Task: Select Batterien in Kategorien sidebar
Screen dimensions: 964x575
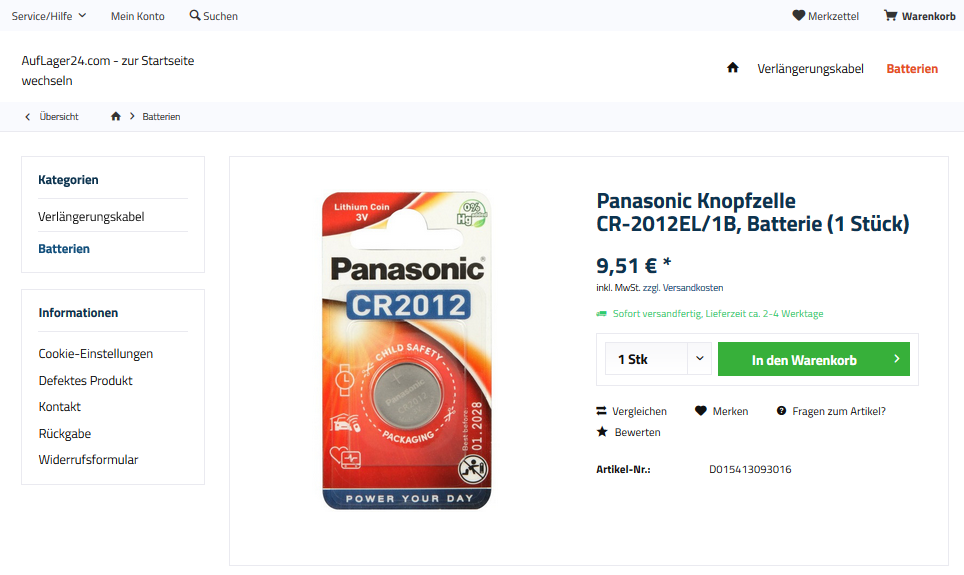Action: (x=64, y=248)
